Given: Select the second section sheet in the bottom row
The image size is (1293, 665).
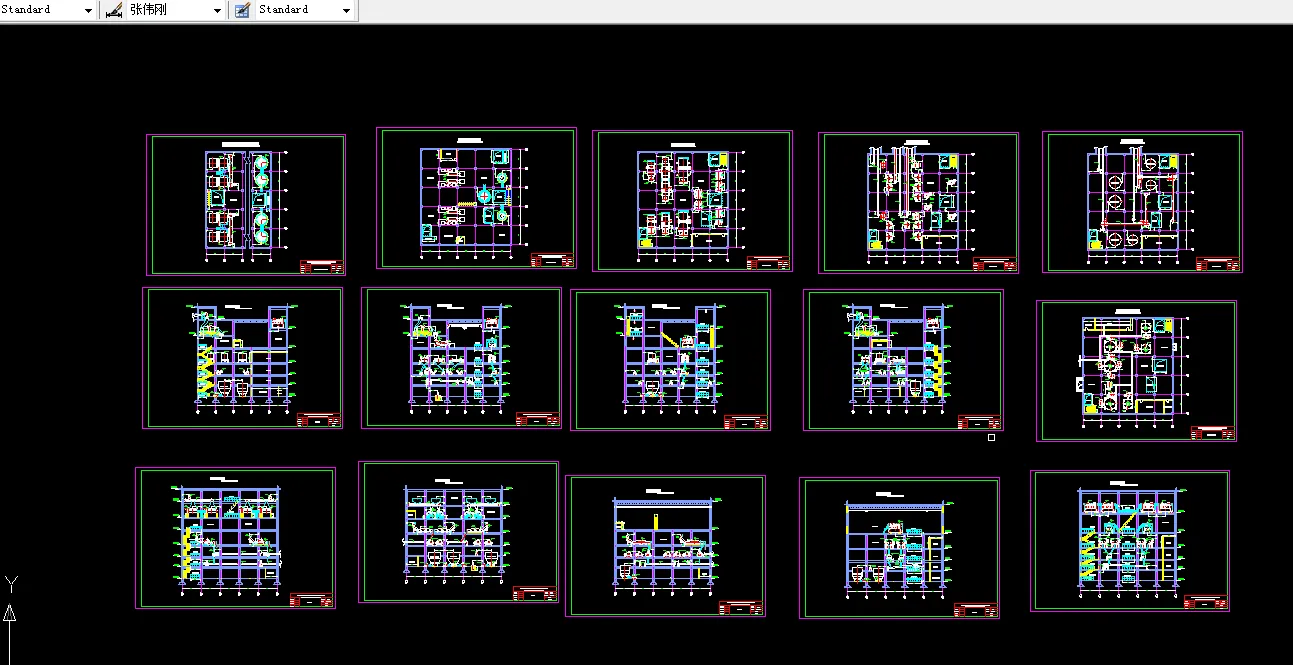Looking at the screenshot, I should click(459, 532).
